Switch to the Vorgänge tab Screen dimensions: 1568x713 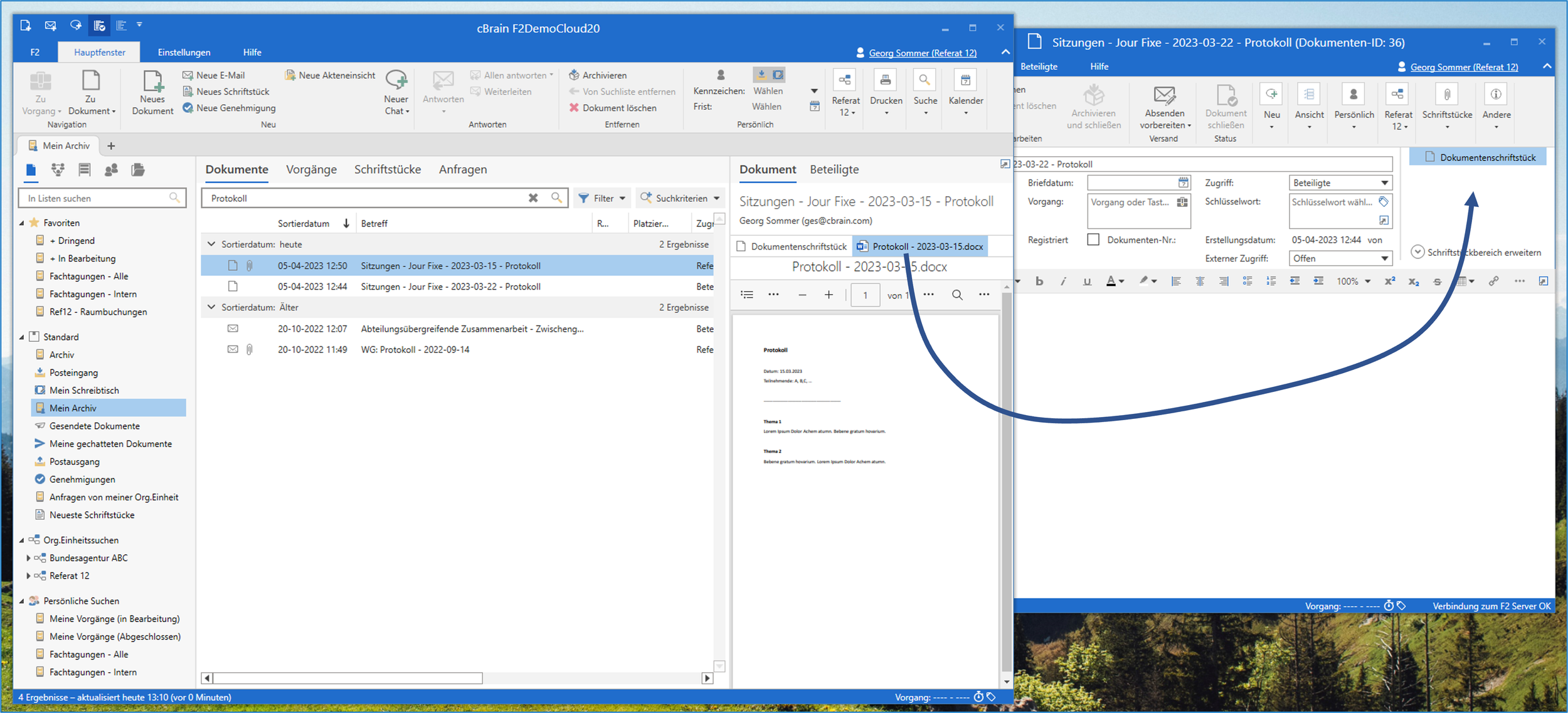coord(311,169)
